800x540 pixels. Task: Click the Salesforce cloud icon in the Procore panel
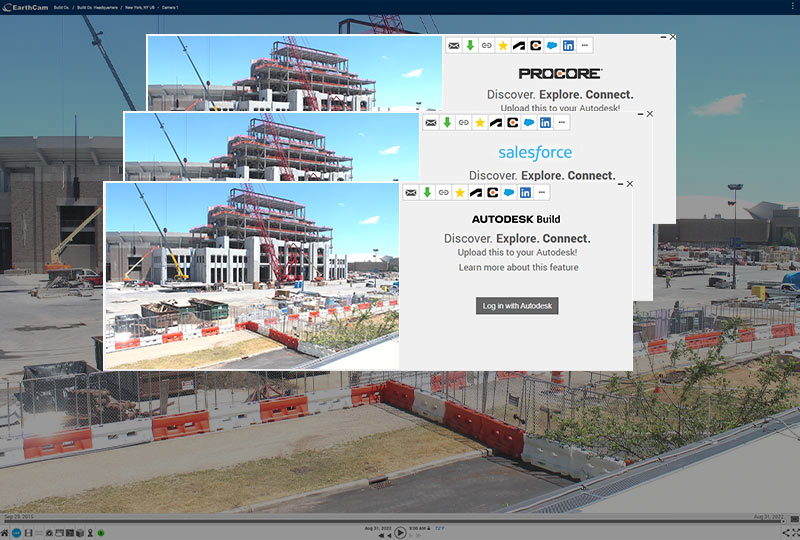pyautogui.click(x=552, y=45)
